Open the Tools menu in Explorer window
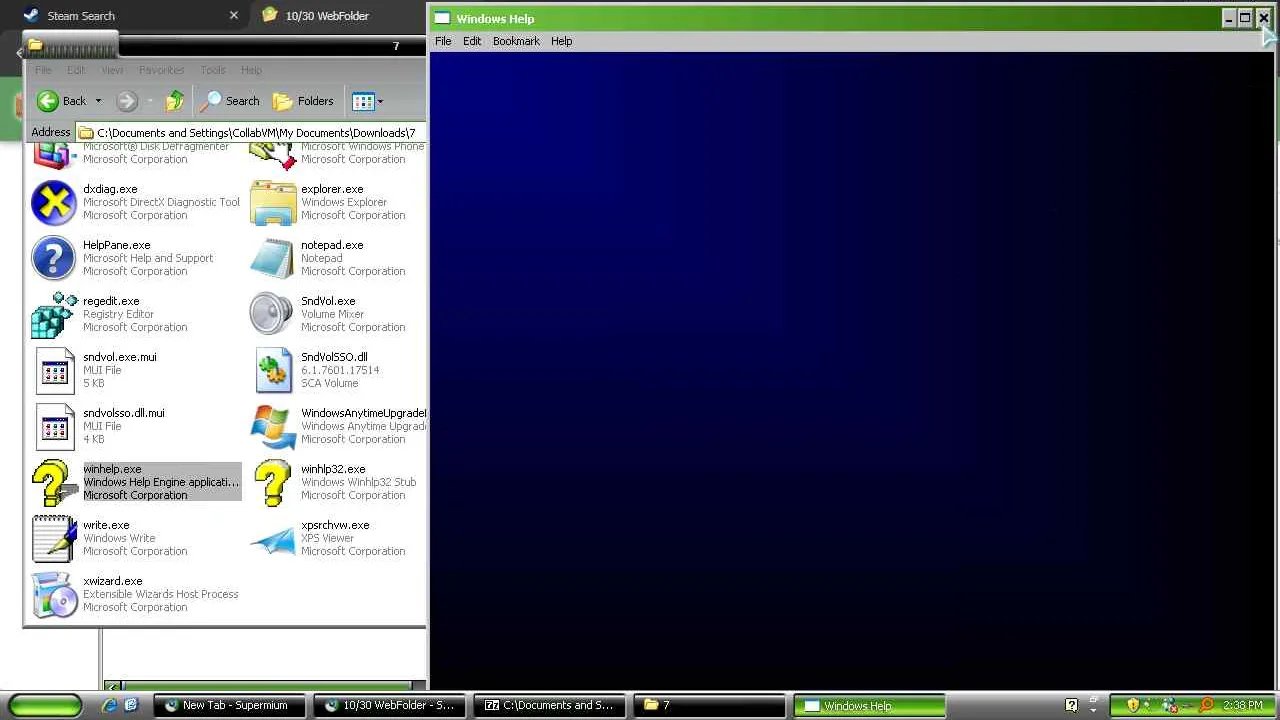Screen dimensions: 1280x720 (213, 70)
